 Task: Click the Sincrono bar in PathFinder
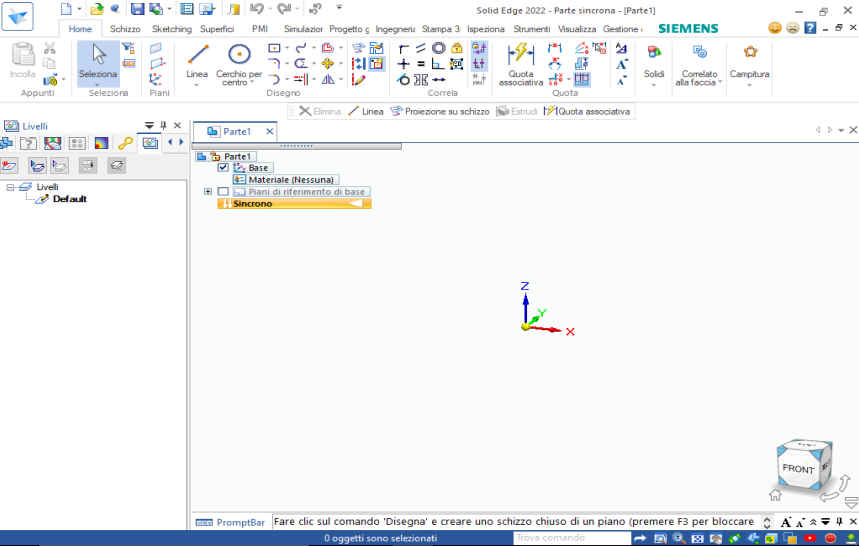[x=295, y=204]
